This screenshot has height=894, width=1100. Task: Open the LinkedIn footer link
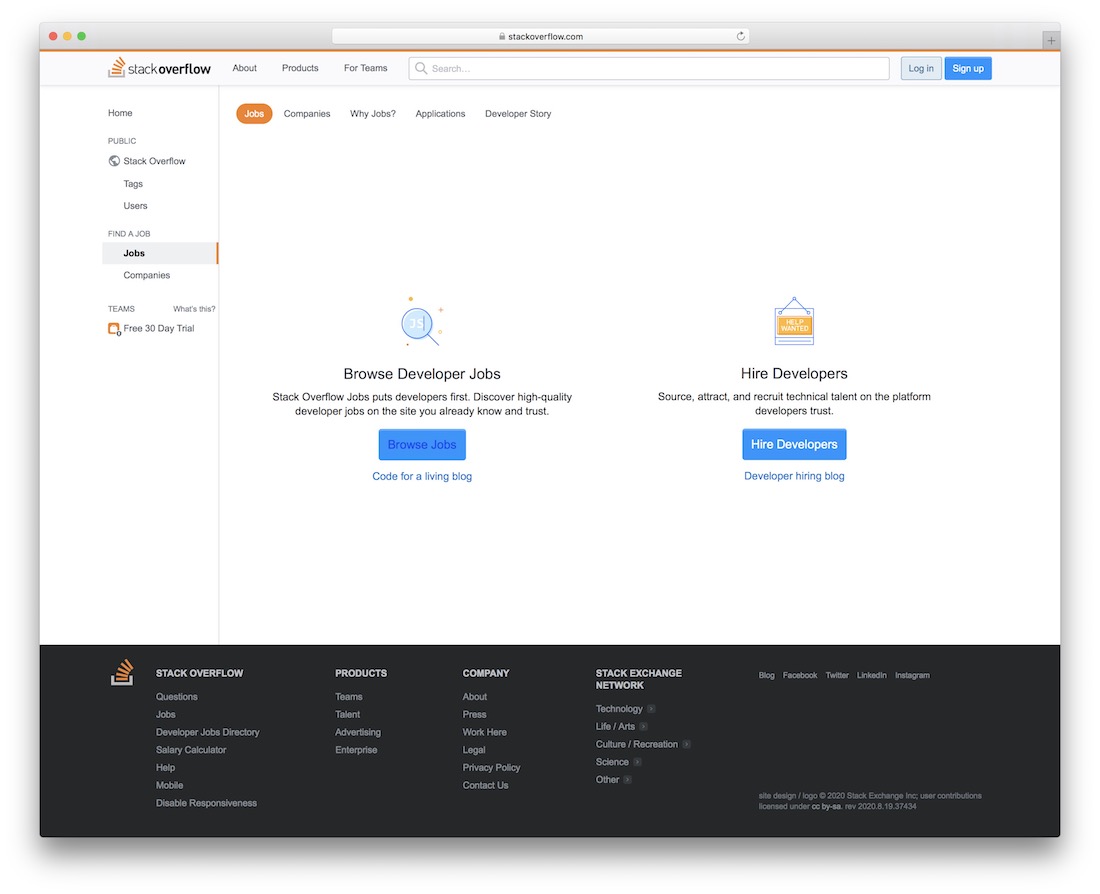[871, 675]
